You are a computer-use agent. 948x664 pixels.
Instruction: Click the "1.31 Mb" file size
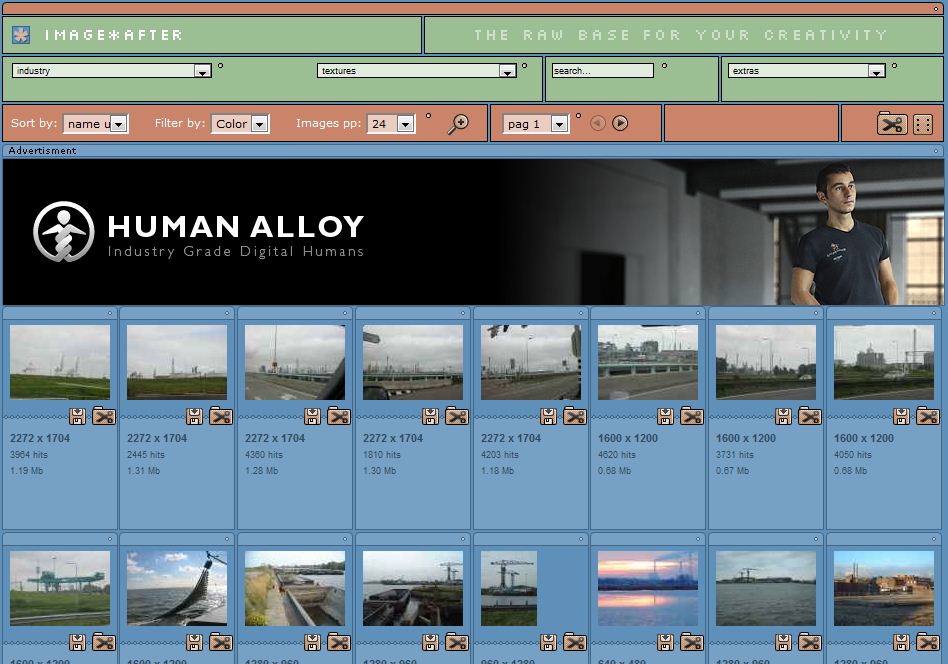[143, 470]
